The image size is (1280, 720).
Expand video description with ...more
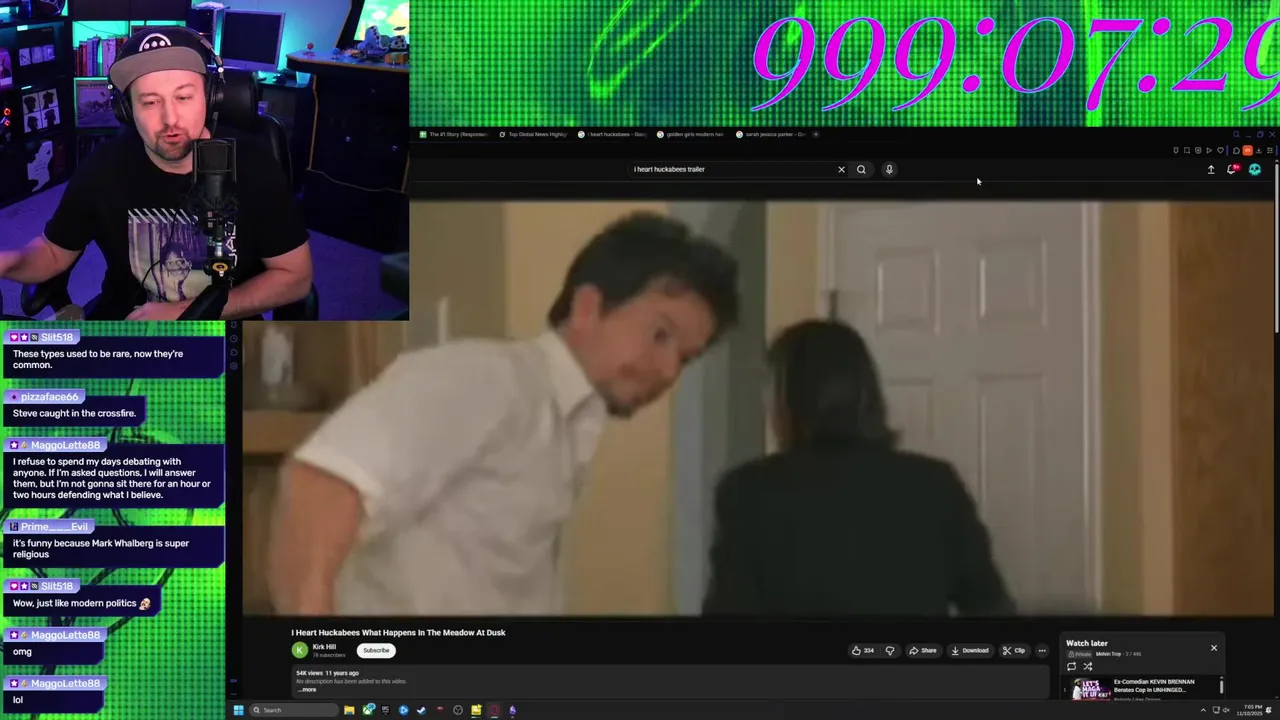(308, 689)
